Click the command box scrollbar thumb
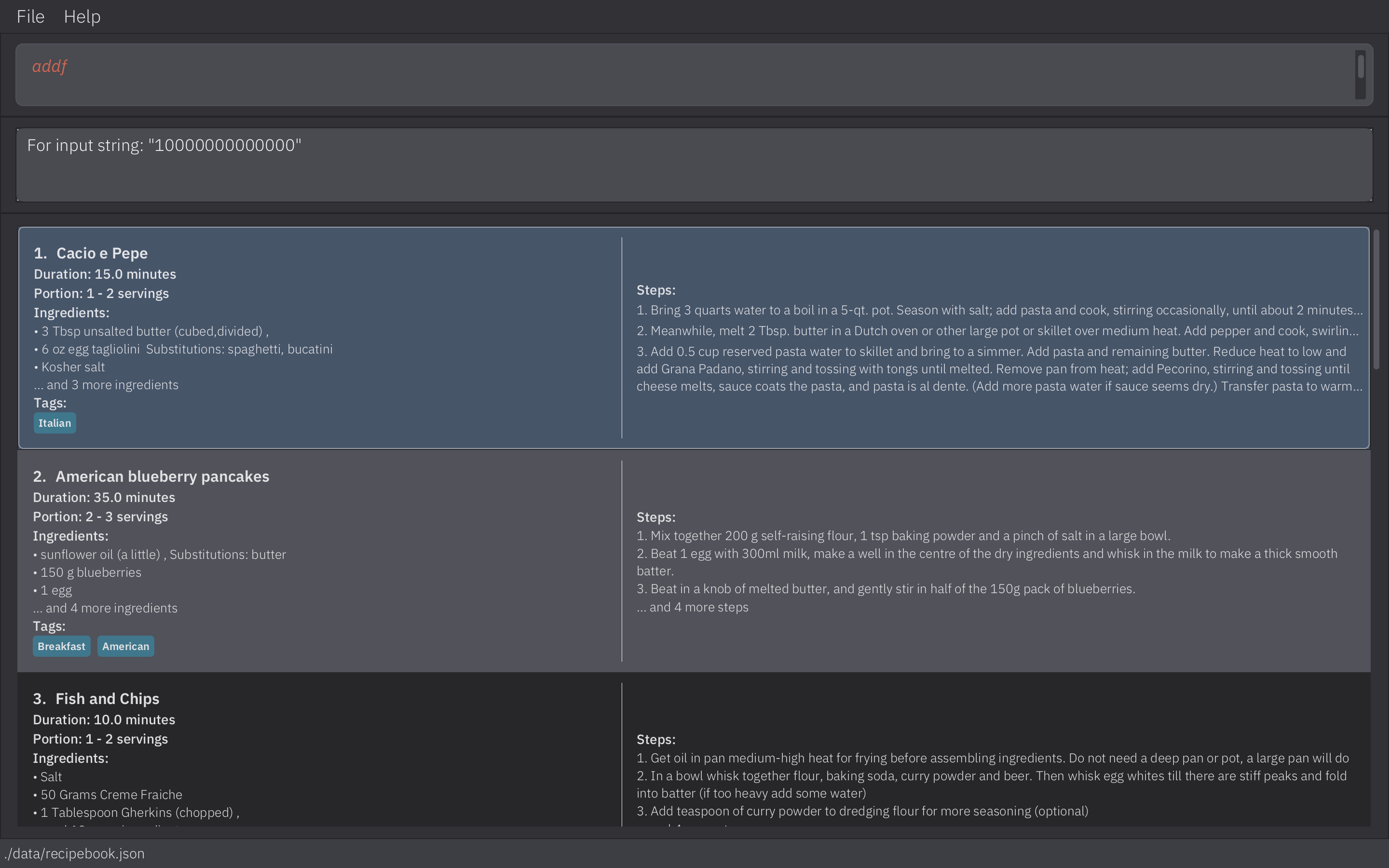 [x=1360, y=67]
